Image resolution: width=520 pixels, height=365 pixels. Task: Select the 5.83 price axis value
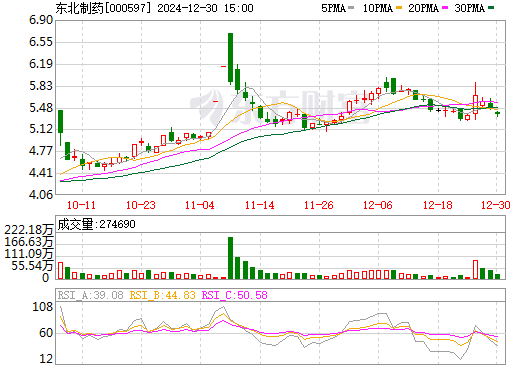pyautogui.click(x=41, y=86)
